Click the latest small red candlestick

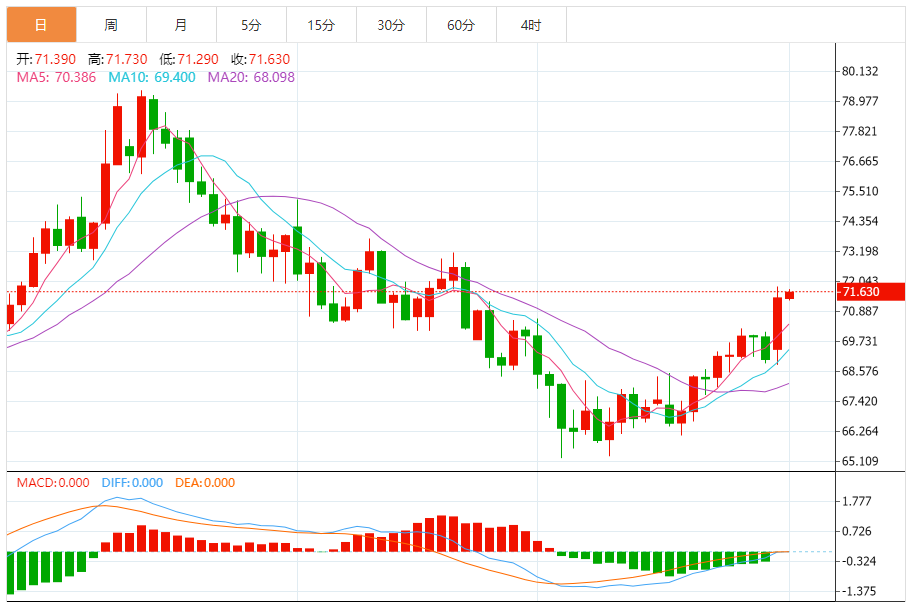click(789, 295)
